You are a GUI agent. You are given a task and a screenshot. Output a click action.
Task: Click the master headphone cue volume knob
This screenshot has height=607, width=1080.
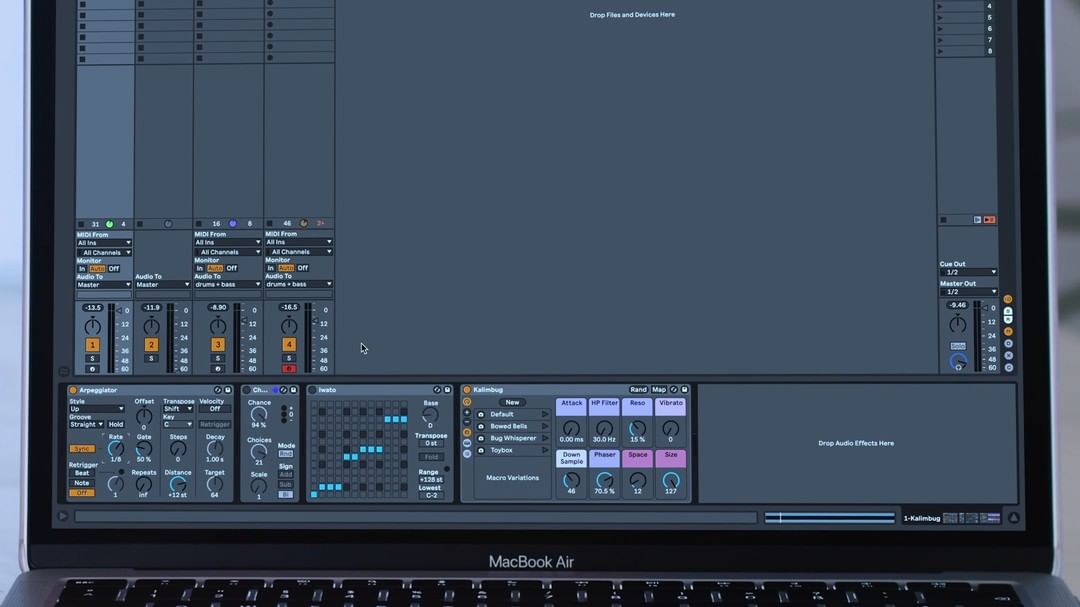click(x=958, y=362)
